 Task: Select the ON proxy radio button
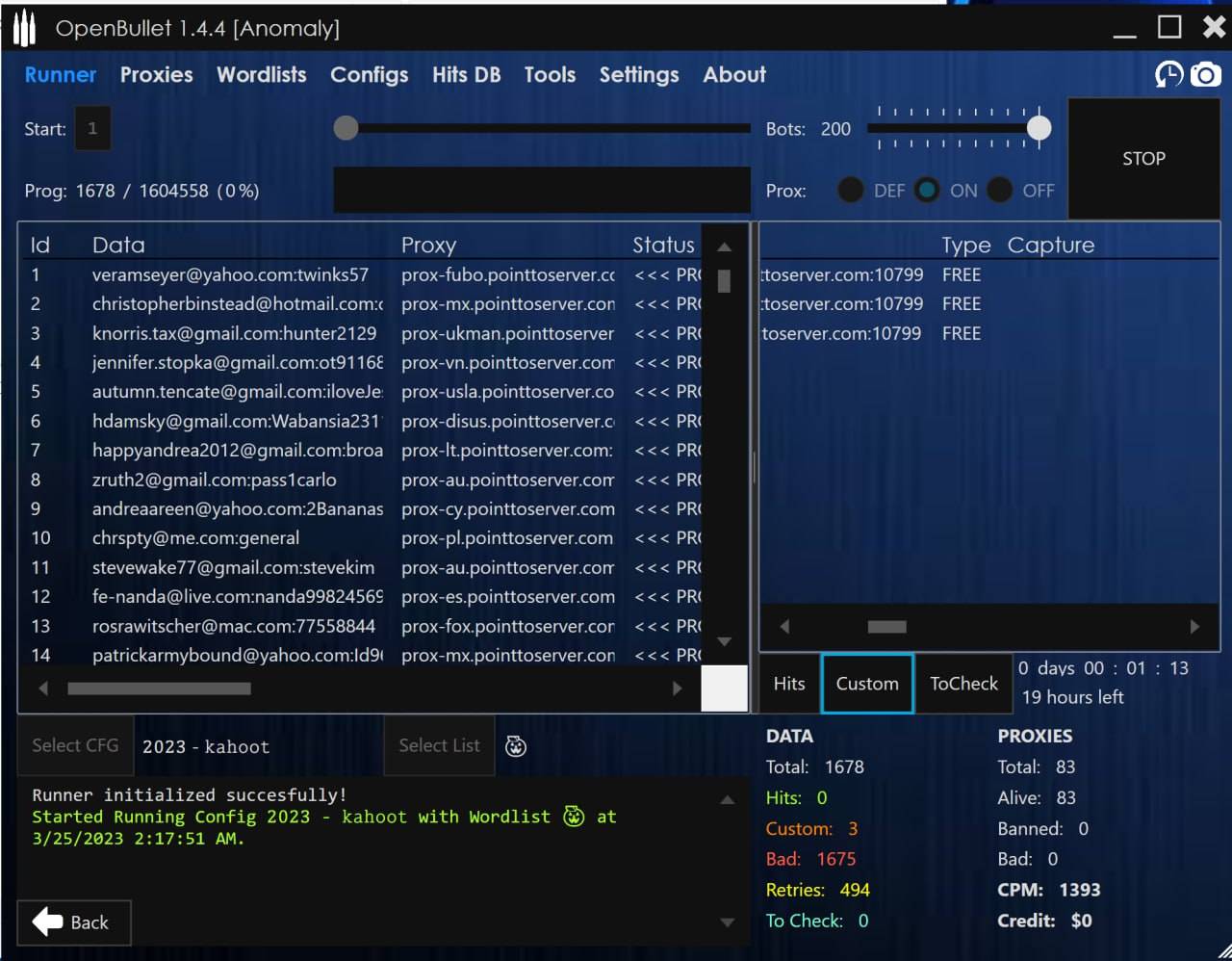click(927, 191)
